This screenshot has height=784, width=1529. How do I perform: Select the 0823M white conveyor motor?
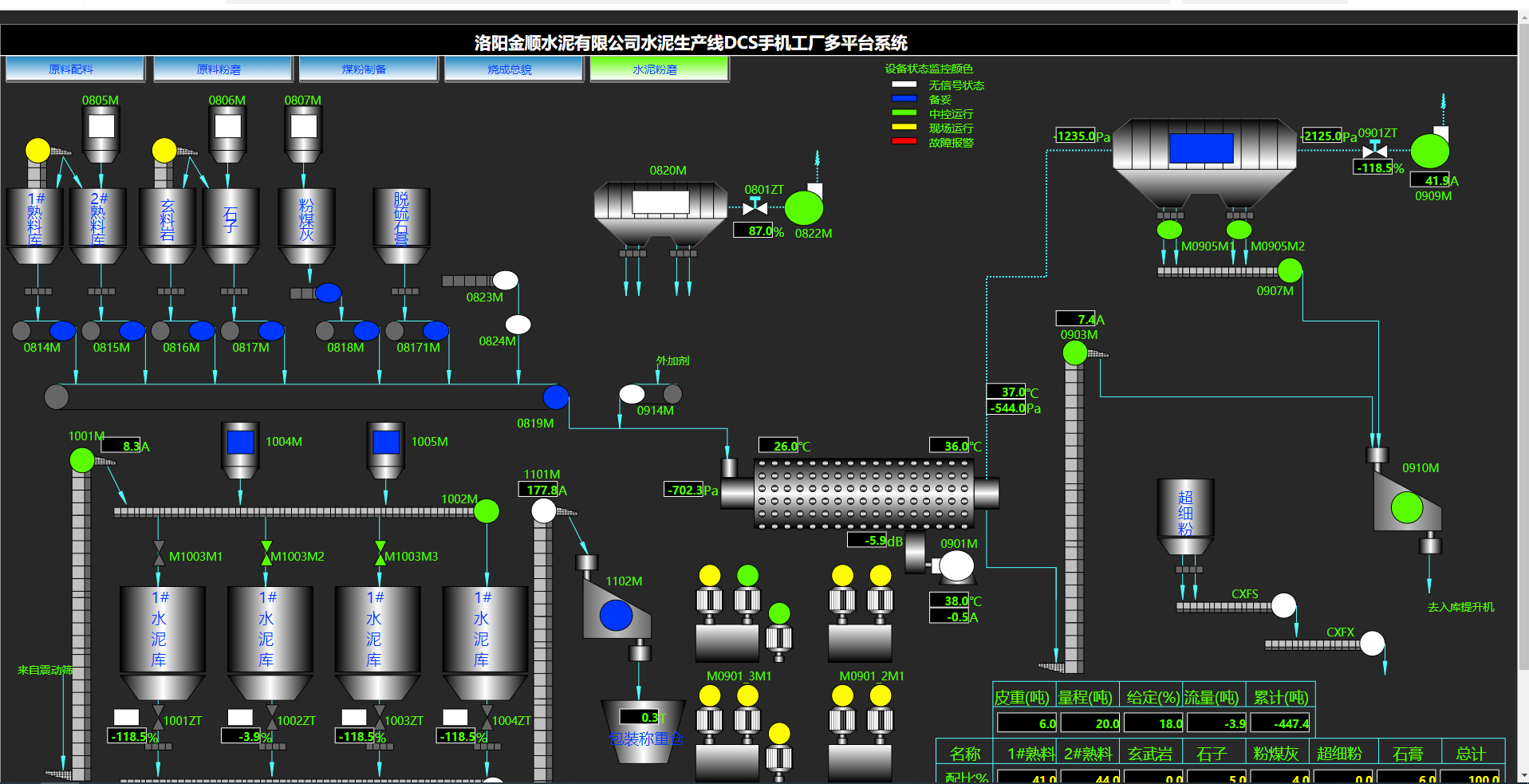coord(505,280)
